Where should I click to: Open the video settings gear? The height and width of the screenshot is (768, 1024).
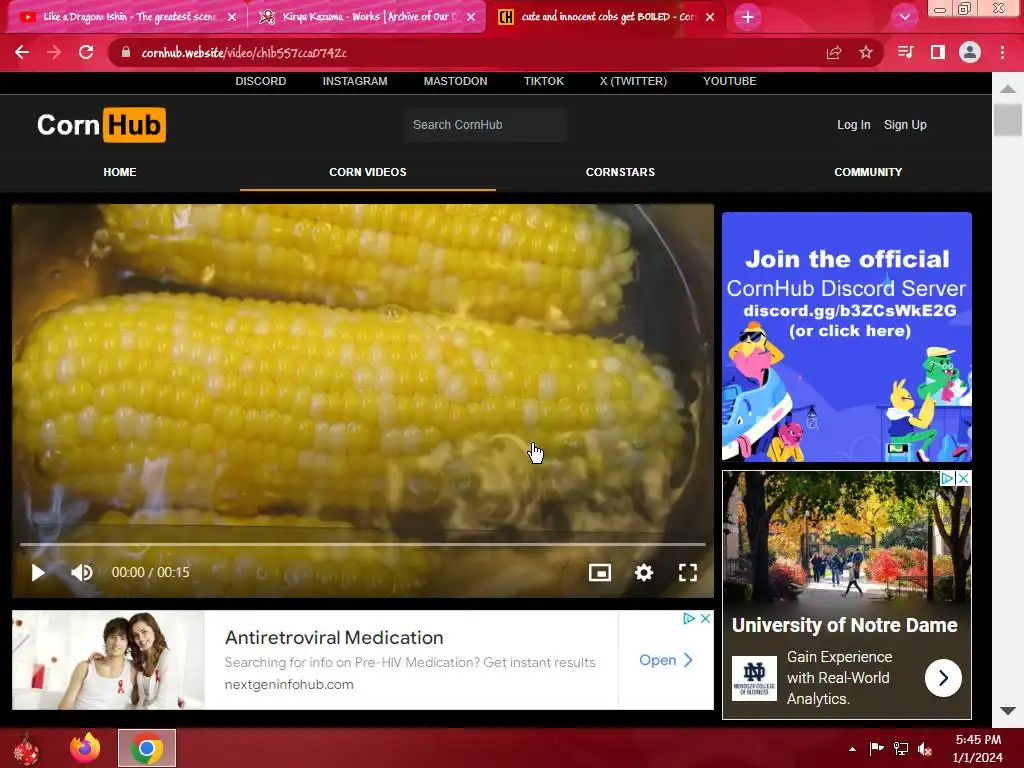tap(644, 573)
